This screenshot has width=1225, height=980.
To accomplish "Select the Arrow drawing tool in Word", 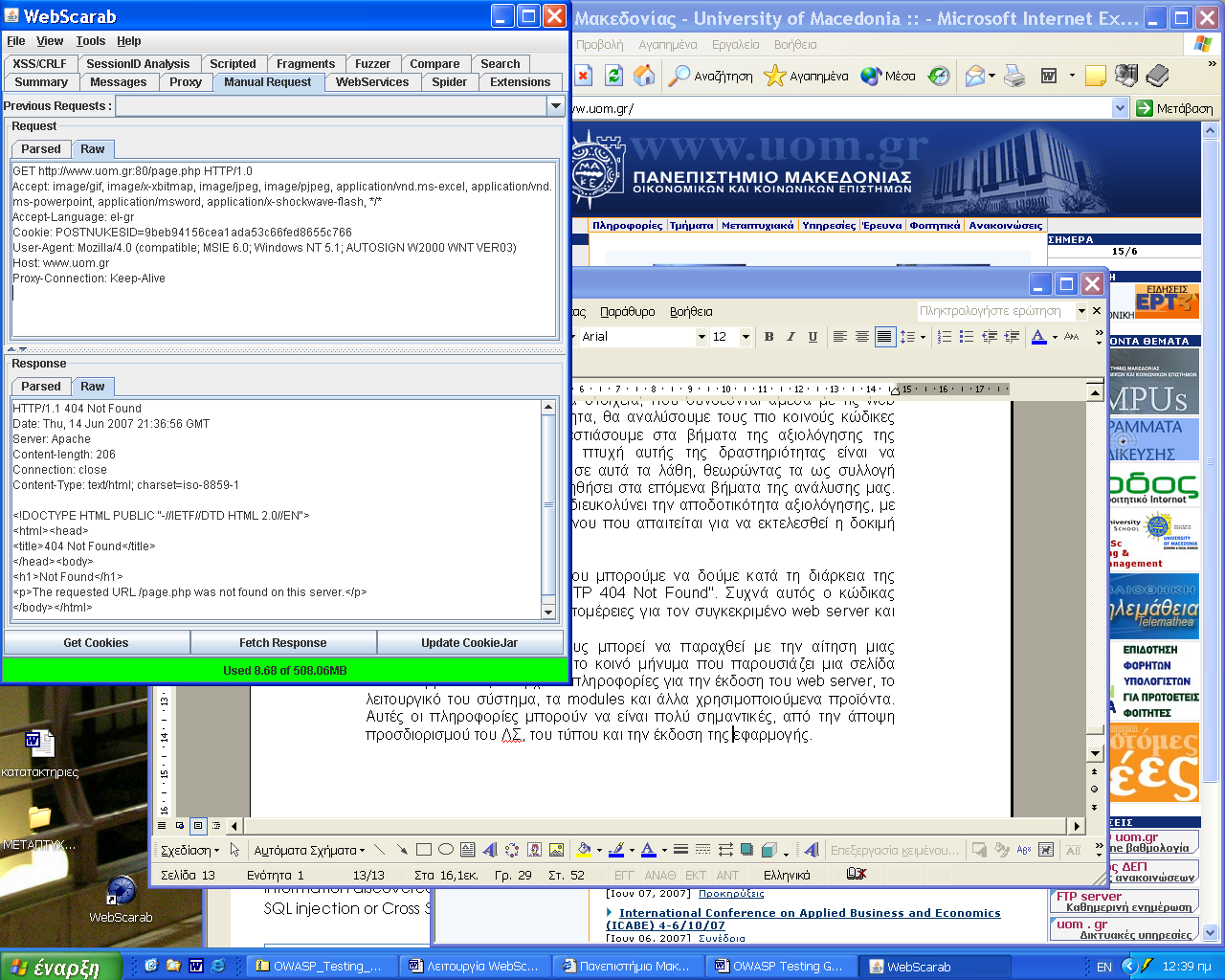I will click(402, 849).
